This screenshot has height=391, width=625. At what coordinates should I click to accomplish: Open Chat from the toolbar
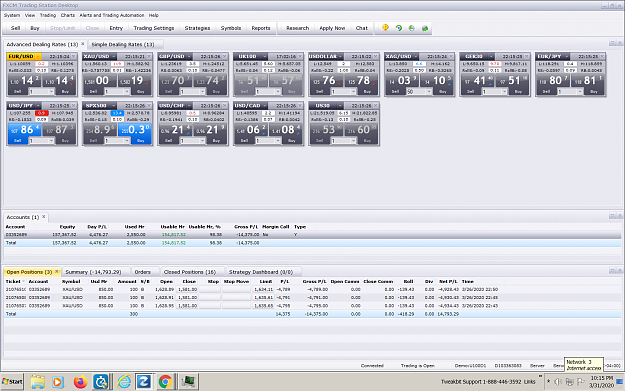tap(362, 28)
